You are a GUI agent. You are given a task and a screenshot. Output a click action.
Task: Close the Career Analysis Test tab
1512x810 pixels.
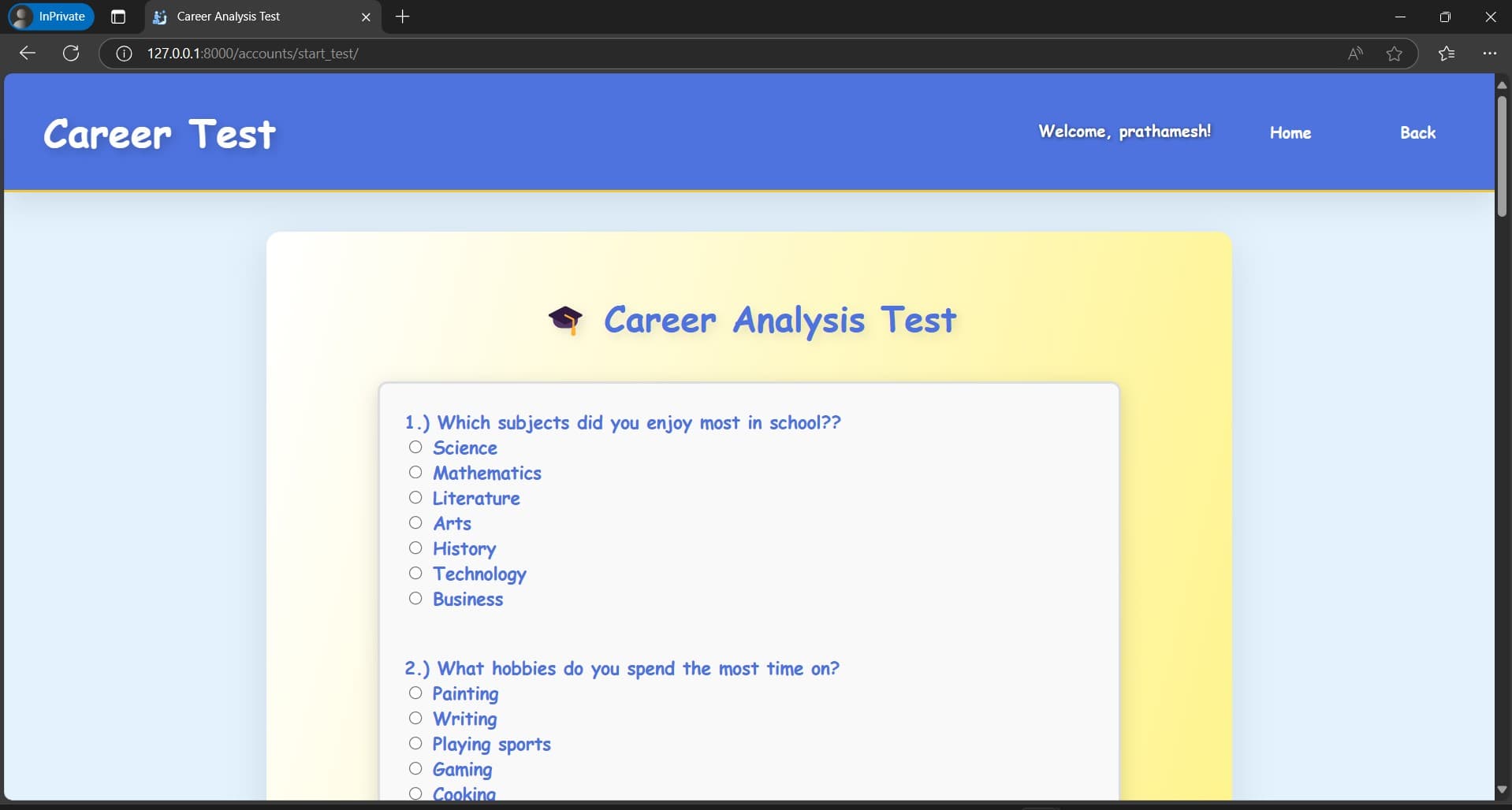click(366, 17)
